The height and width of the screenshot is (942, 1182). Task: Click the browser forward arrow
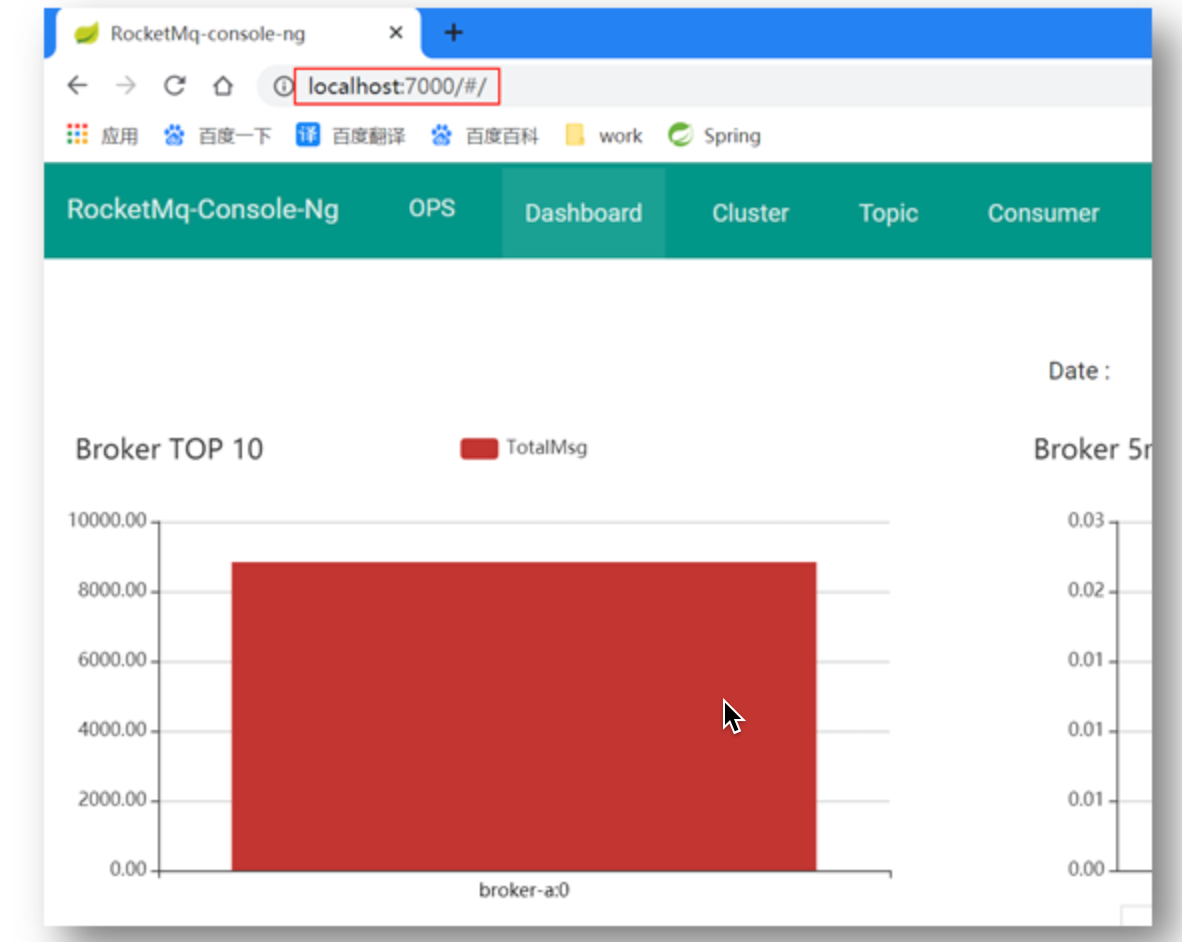click(x=126, y=86)
